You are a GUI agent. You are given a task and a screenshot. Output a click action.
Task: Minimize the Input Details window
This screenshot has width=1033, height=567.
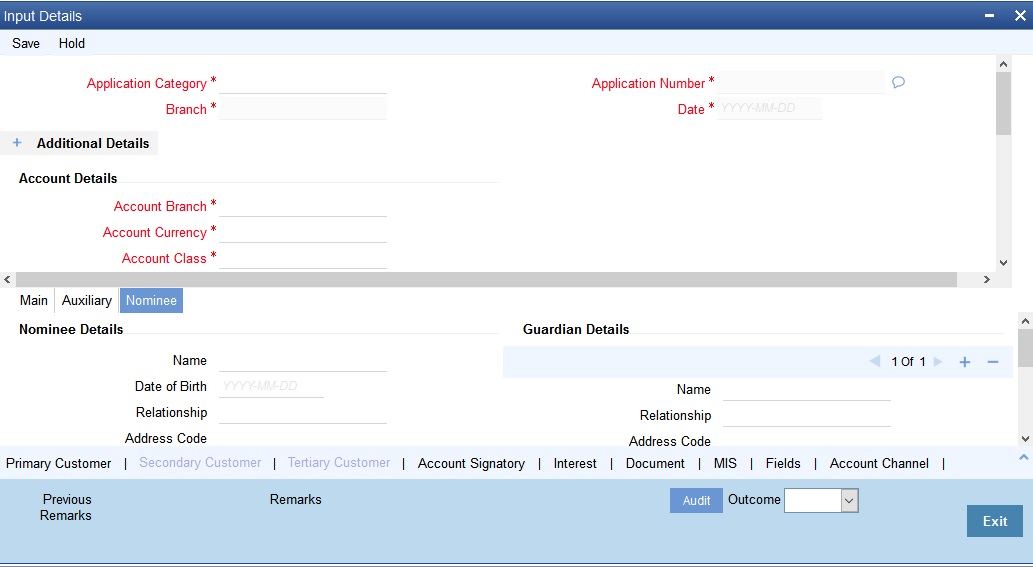(989, 15)
